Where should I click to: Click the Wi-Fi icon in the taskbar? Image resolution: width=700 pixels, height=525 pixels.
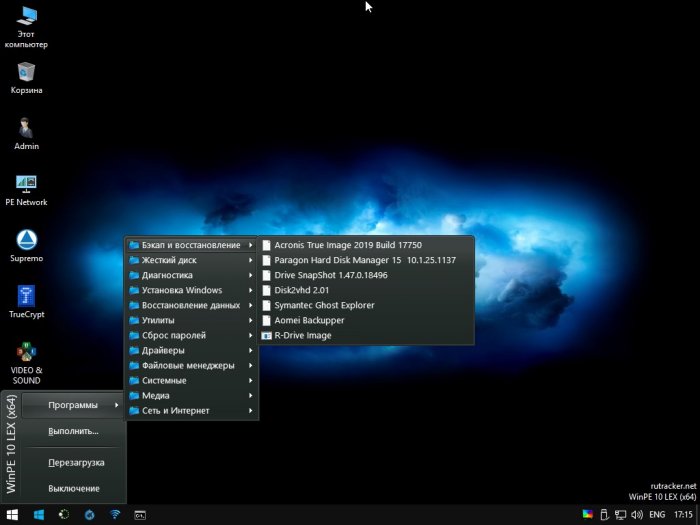pos(115,515)
